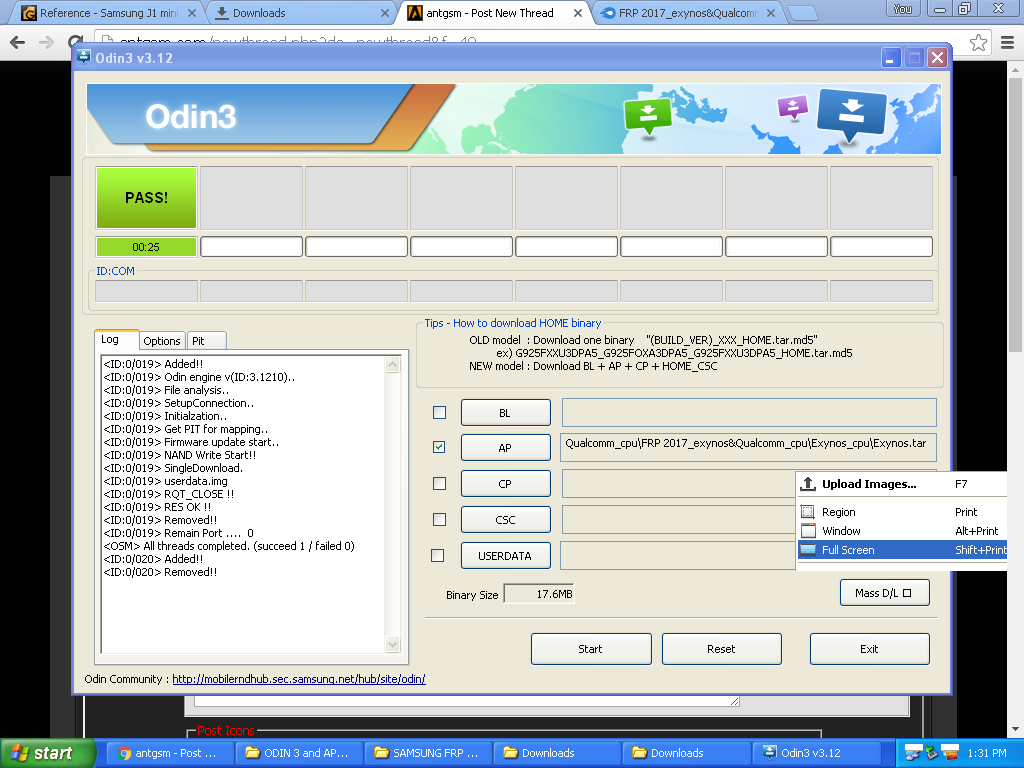Click the Odin3 title bar icon
Image resolution: width=1024 pixels, height=768 pixels.
pyautogui.click(x=84, y=57)
